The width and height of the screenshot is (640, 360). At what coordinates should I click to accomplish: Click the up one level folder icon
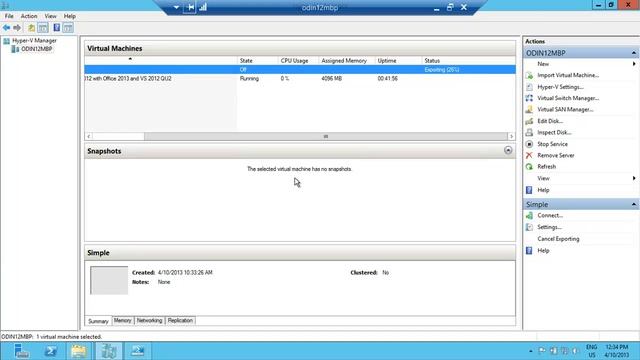(x=31, y=28)
